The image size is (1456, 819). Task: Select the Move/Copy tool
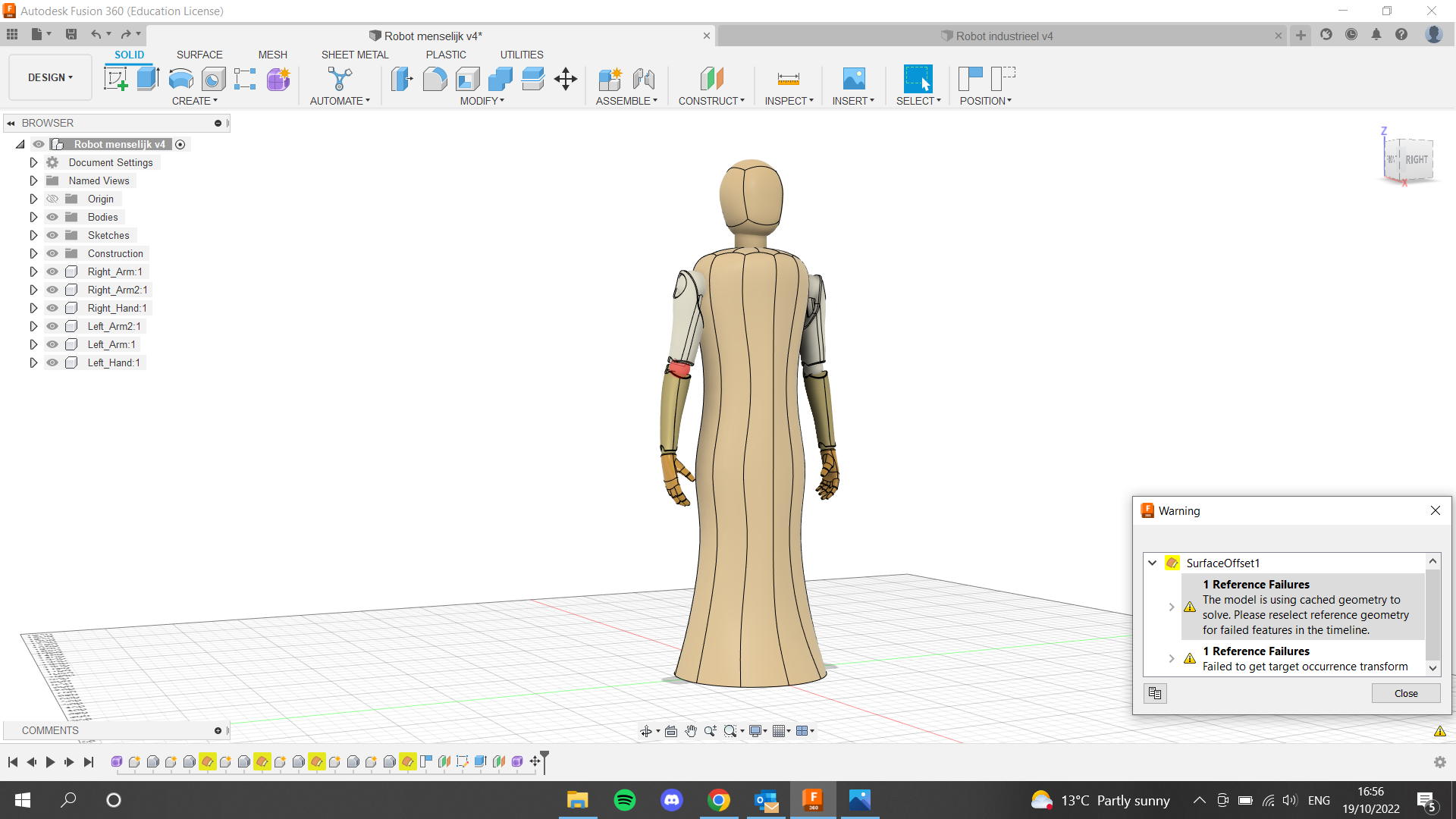pos(565,78)
